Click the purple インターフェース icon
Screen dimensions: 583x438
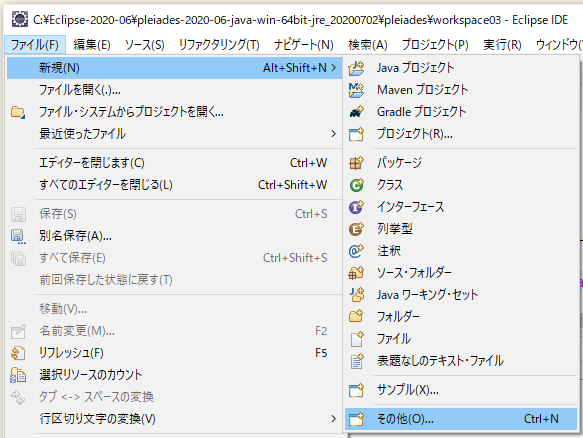coord(357,207)
